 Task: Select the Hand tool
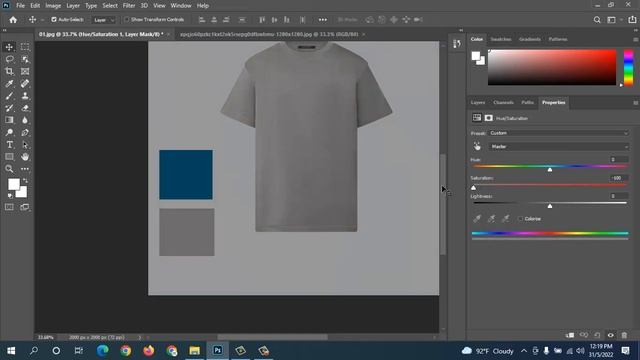tap(25, 157)
